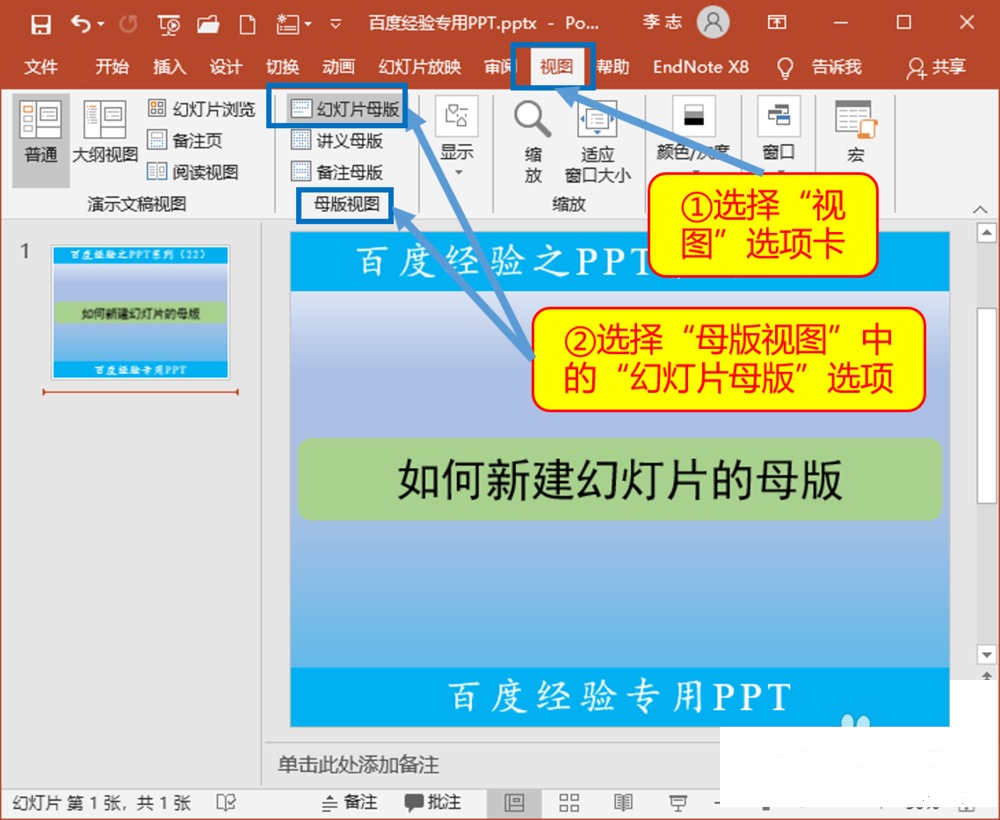The height and width of the screenshot is (820, 1000).
Task: Click the previous slide double-arrow button
Action: tap(987, 675)
